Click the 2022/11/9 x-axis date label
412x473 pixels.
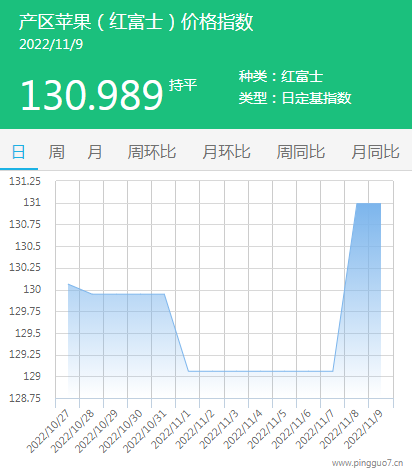click(x=364, y=430)
